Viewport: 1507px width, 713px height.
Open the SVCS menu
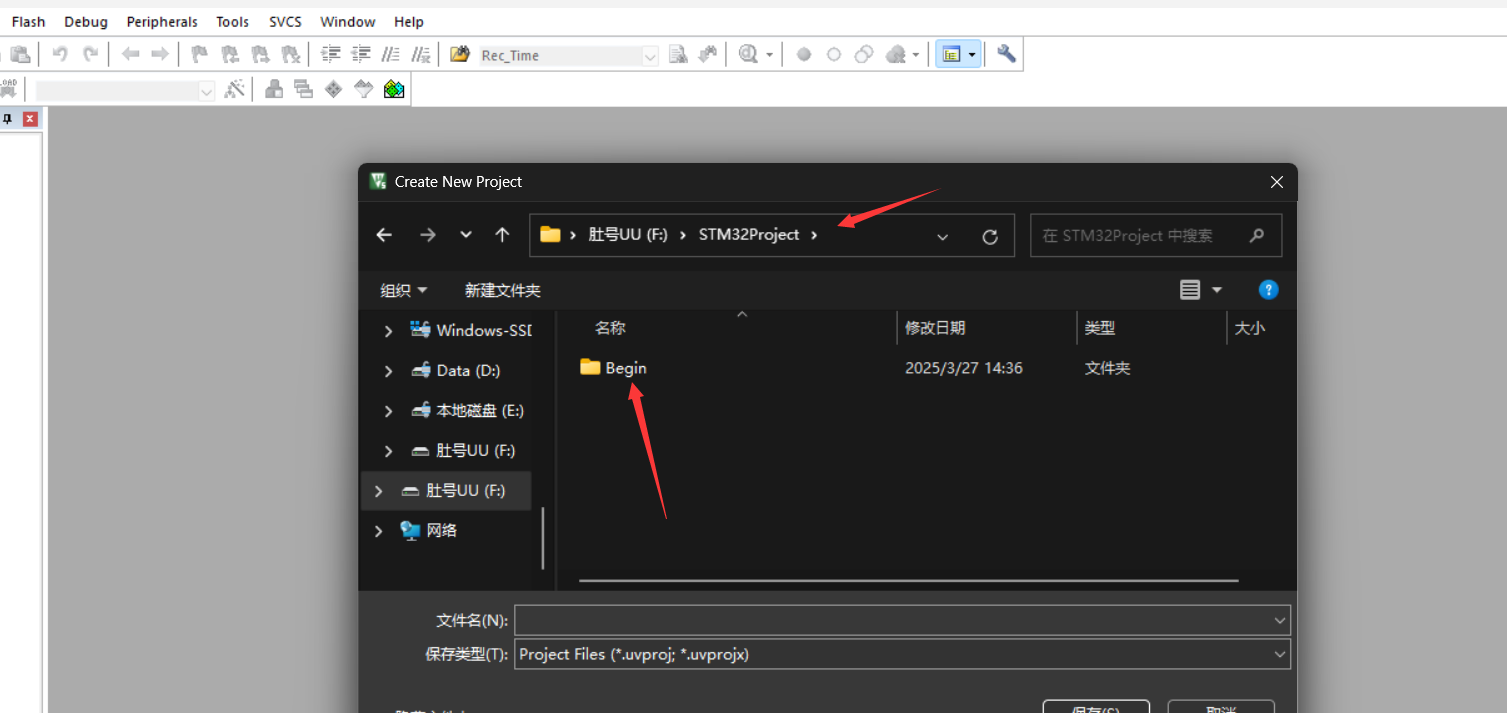click(x=286, y=21)
